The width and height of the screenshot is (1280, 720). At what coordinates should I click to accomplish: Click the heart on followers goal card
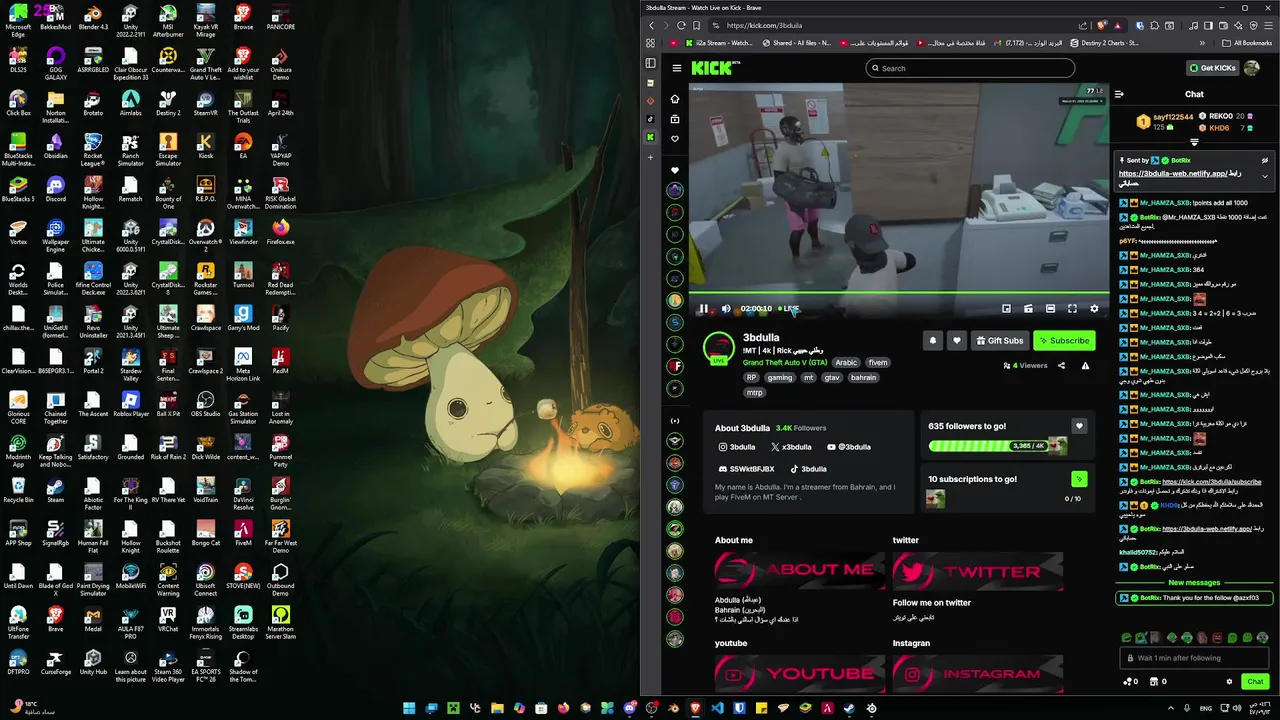(1079, 426)
